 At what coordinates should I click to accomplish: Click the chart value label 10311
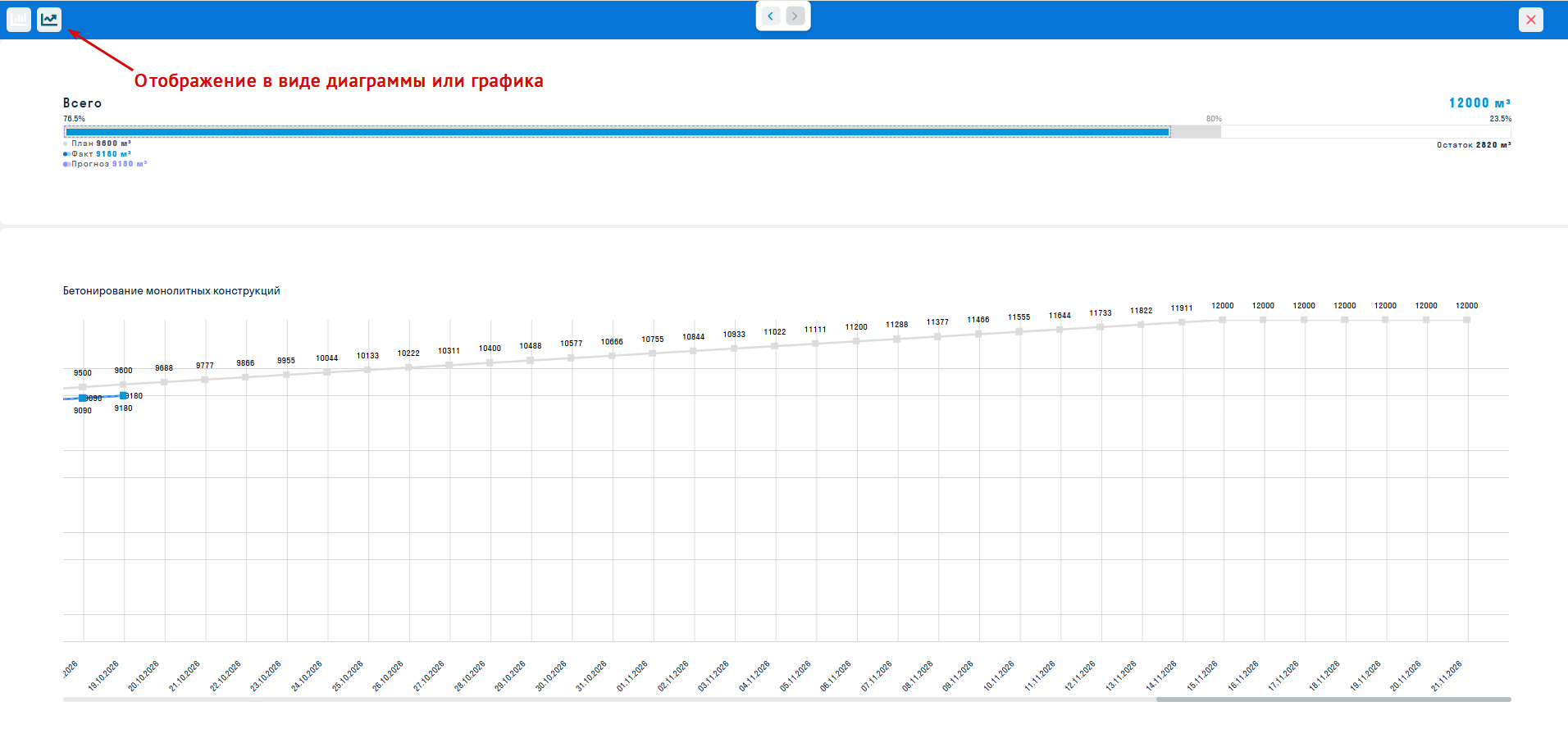coord(449,351)
